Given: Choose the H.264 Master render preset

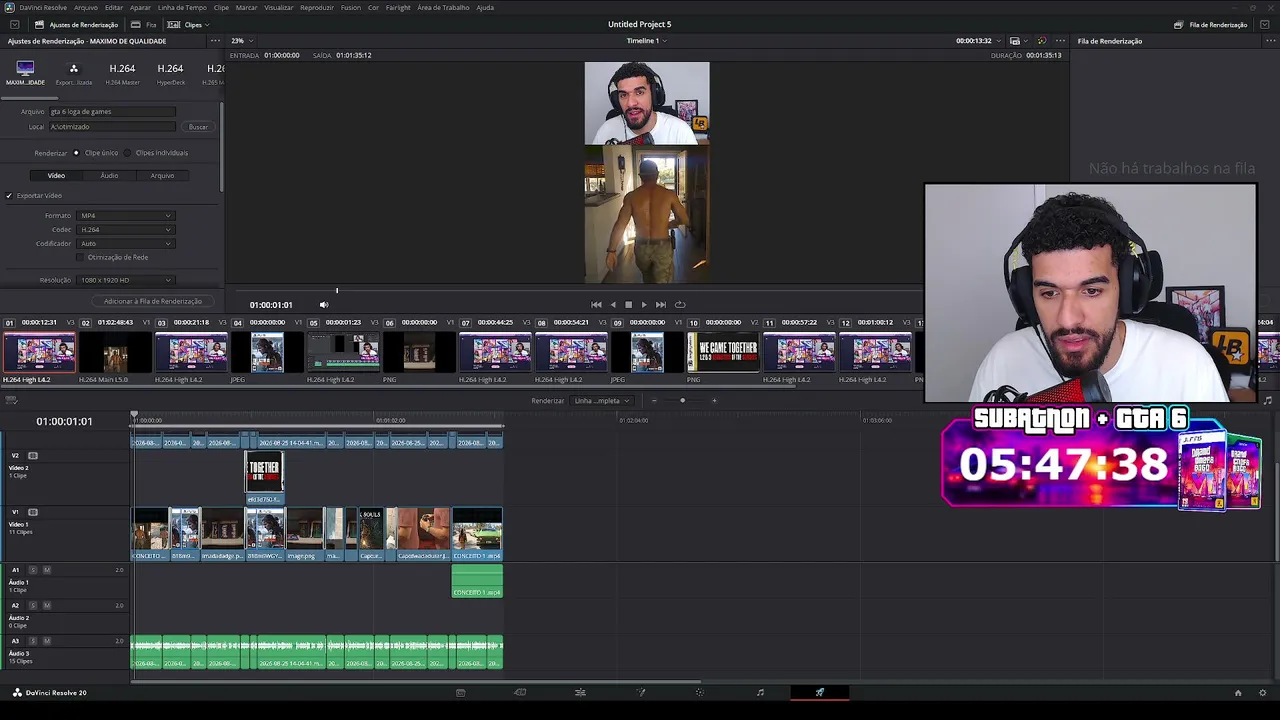Looking at the screenshot, I should 122,72.
